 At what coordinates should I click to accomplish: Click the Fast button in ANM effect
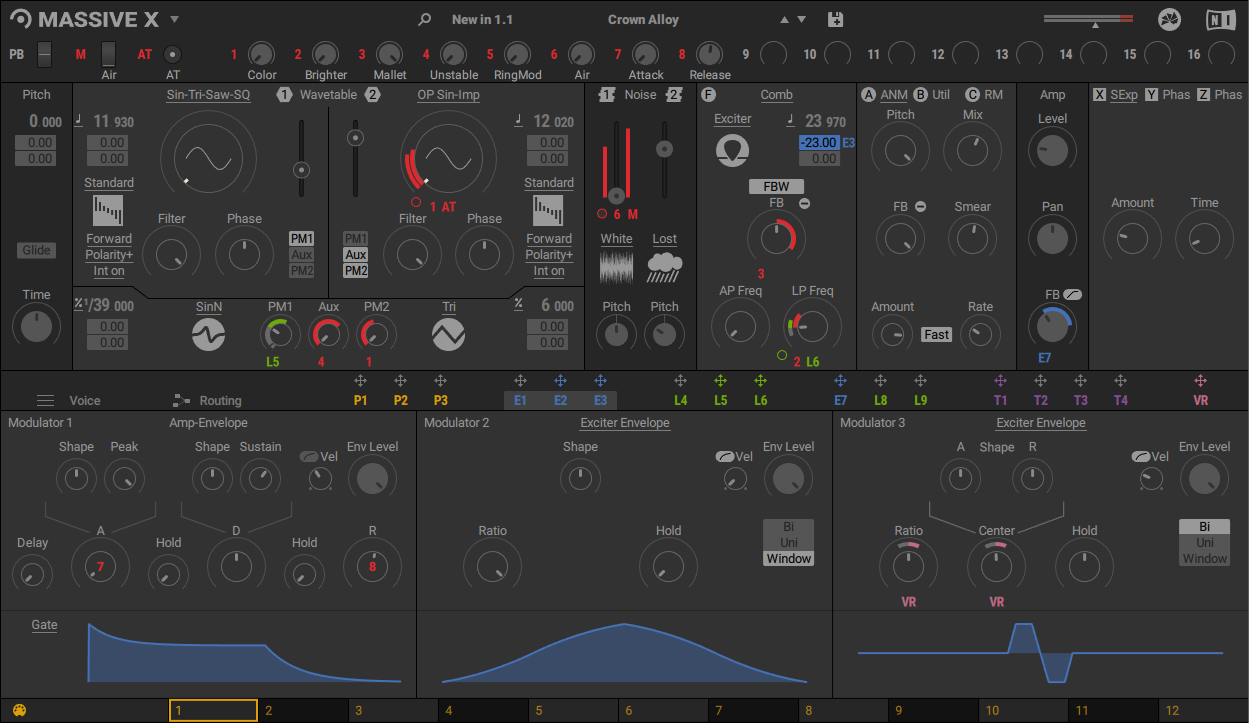(x=937, y=335)
